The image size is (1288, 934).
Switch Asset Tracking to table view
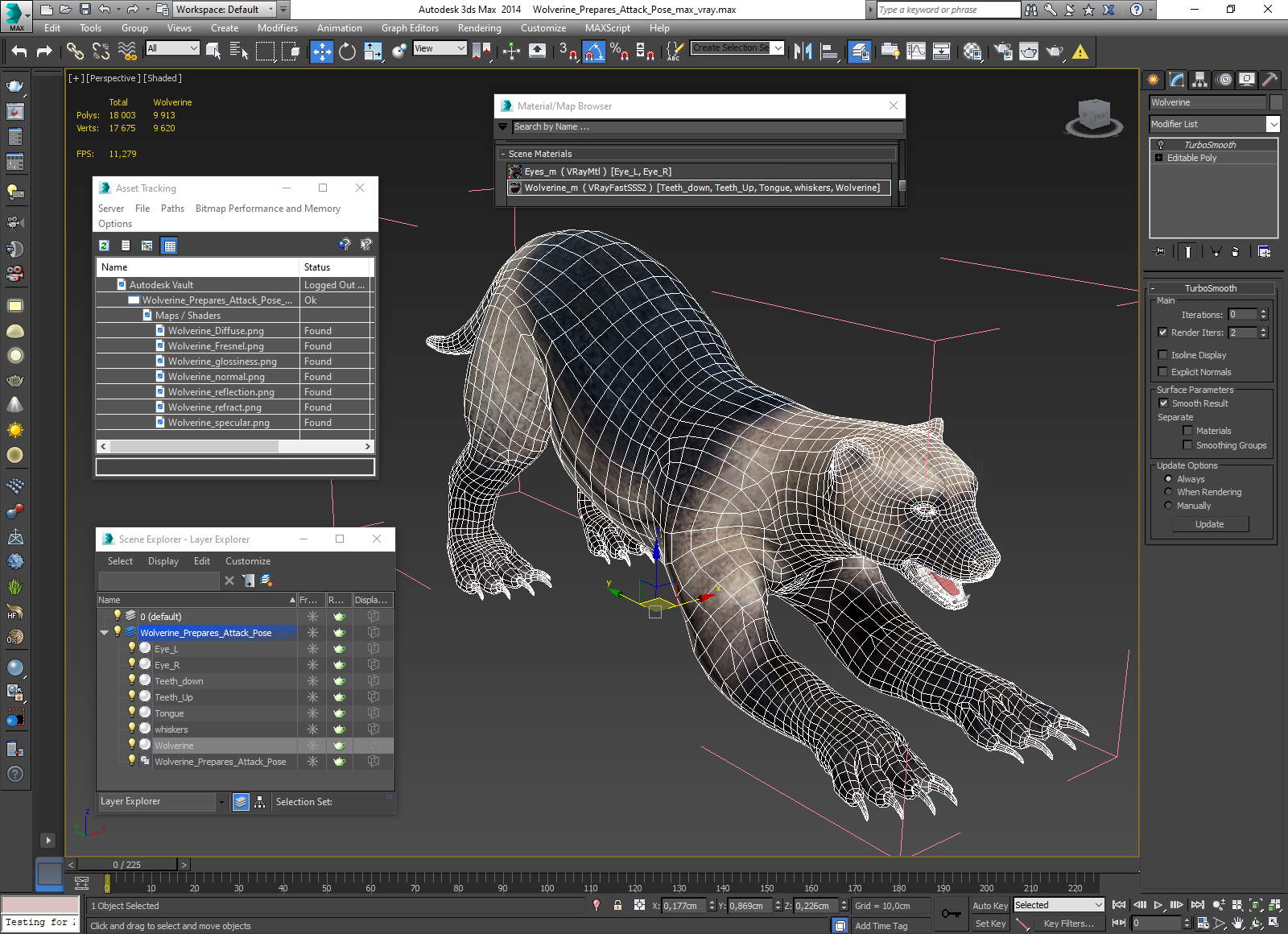169,246
